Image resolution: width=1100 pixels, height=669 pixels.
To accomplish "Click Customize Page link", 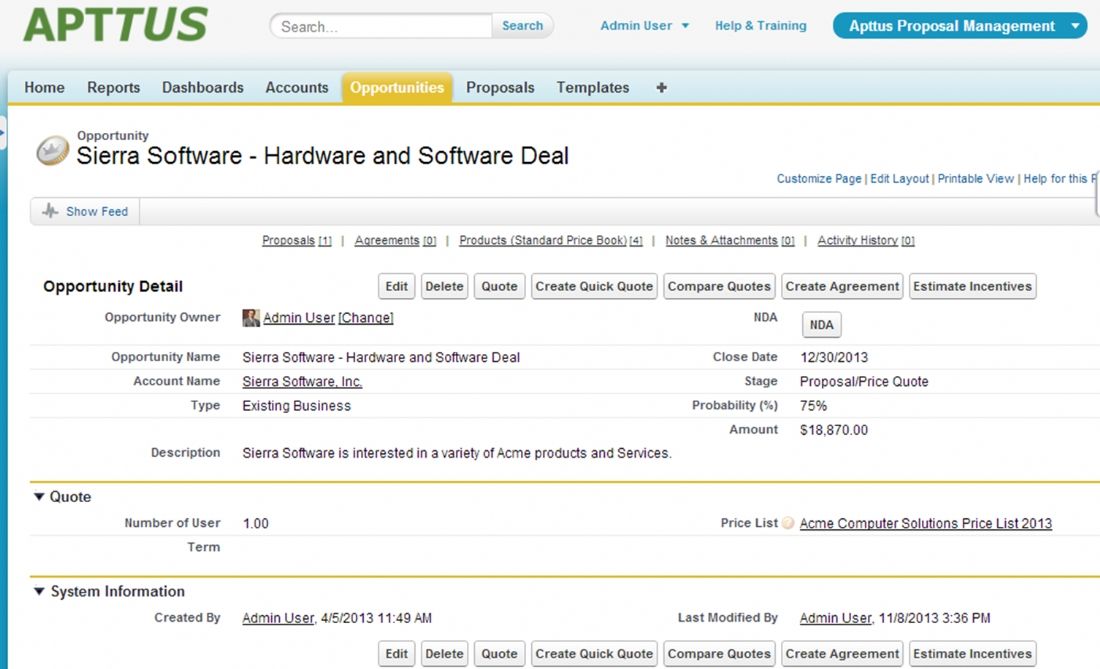I will [x=819, y=179].
